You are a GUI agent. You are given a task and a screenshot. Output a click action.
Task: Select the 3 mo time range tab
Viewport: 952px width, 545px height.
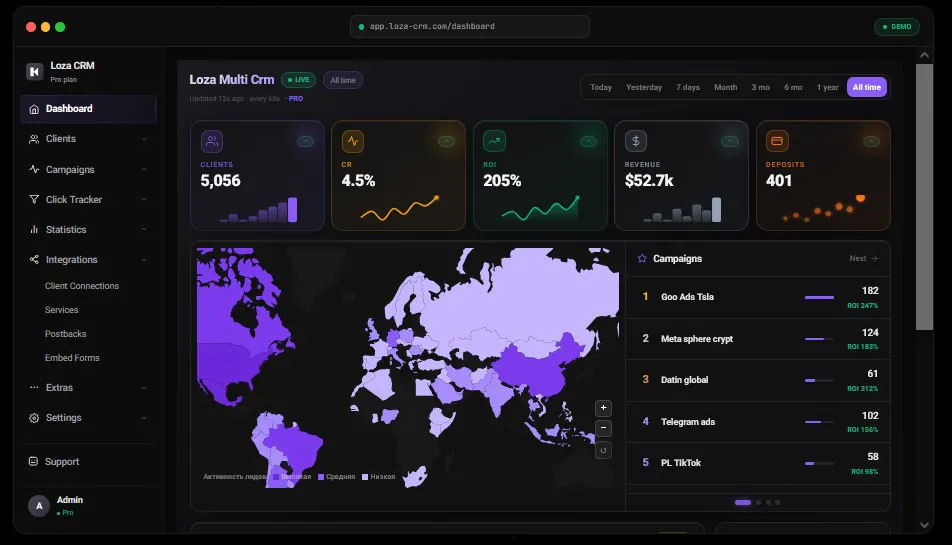pyautogui.click(x=760, y=87)
